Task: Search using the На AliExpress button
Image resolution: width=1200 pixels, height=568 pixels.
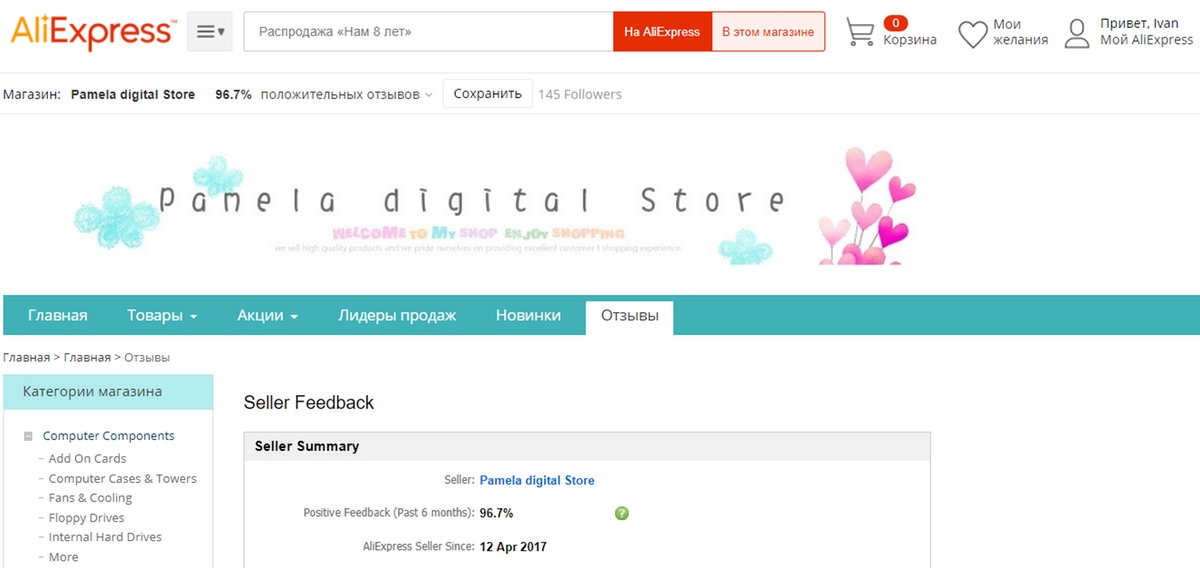Action: pyautogui.click(x=662, y=32)
